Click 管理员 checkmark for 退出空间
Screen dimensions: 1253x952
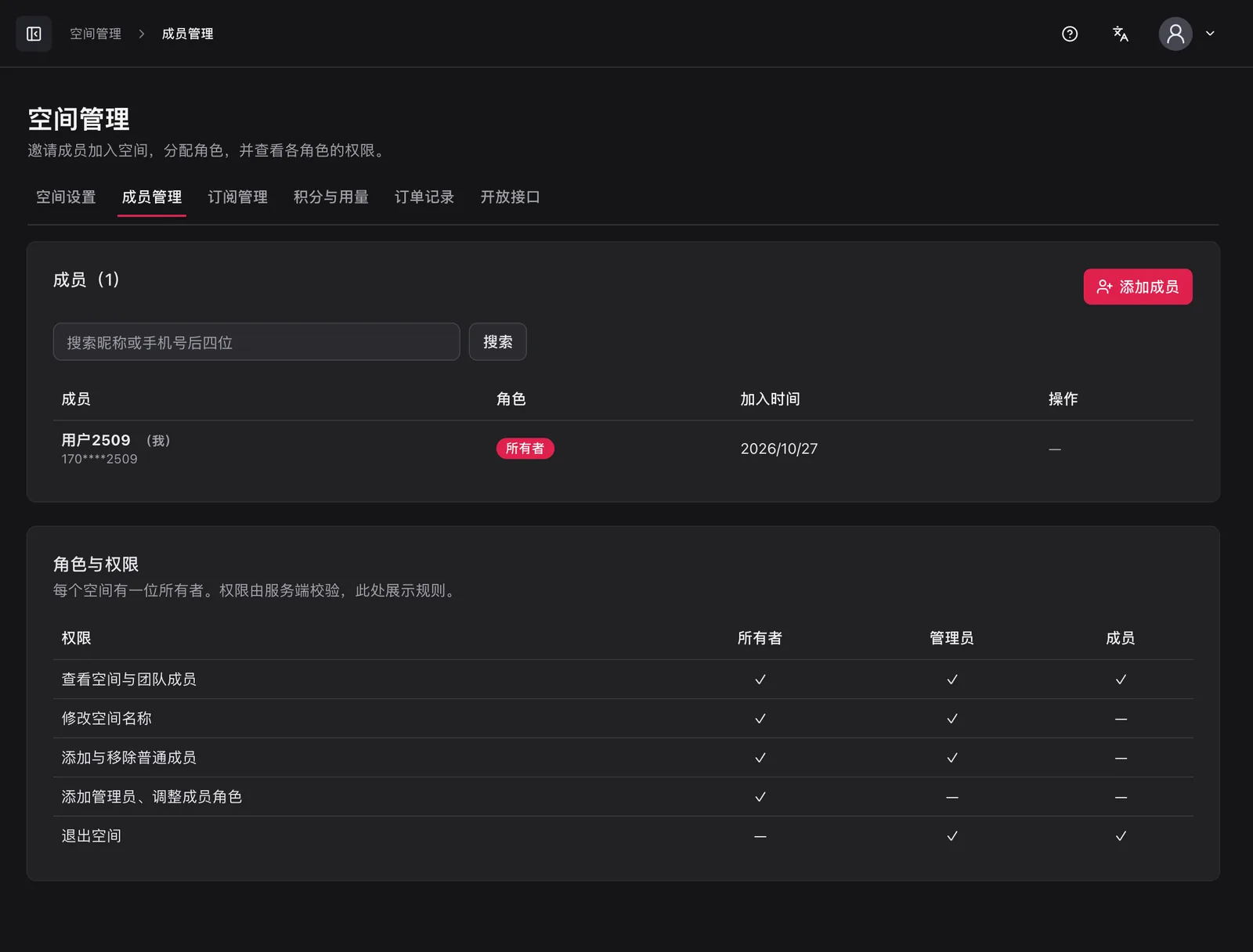951,836
